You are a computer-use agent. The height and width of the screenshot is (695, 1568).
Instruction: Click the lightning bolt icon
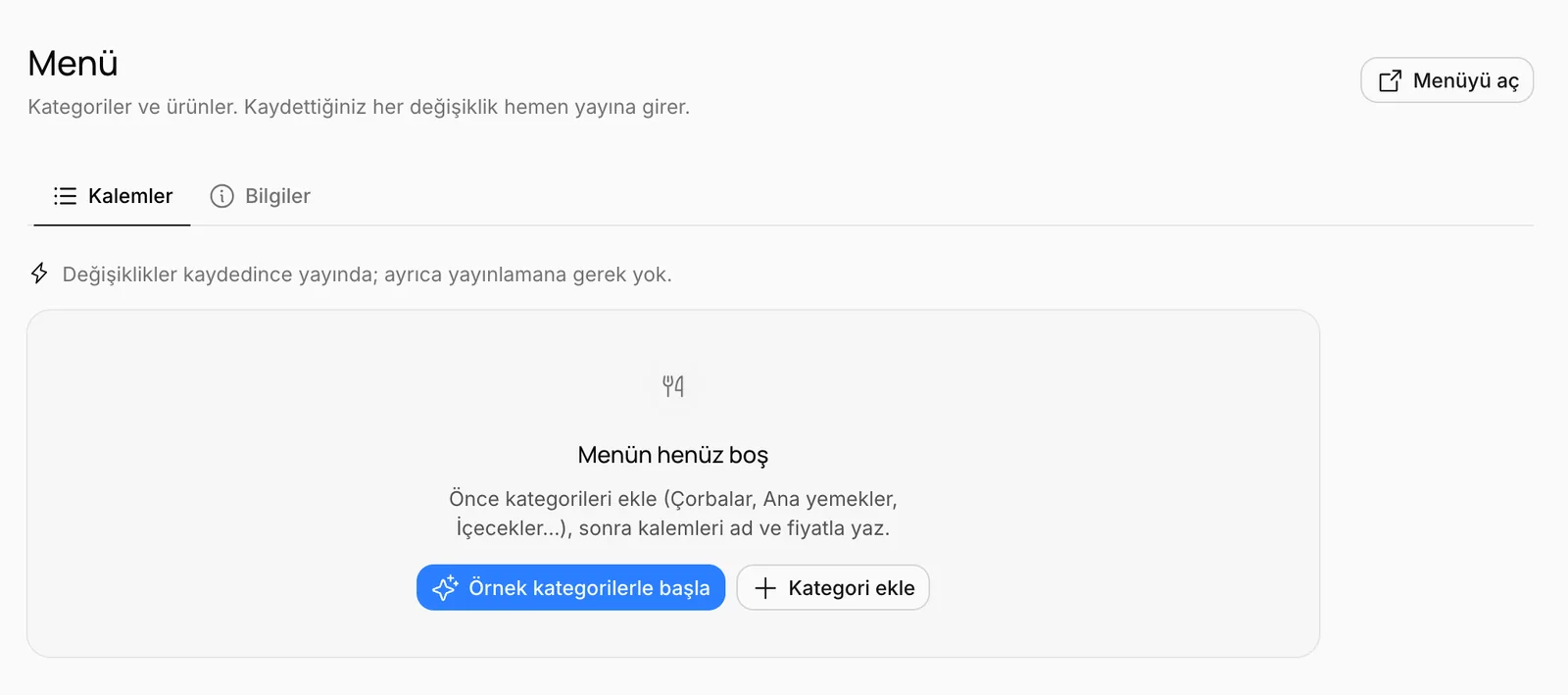coord(39,273)
